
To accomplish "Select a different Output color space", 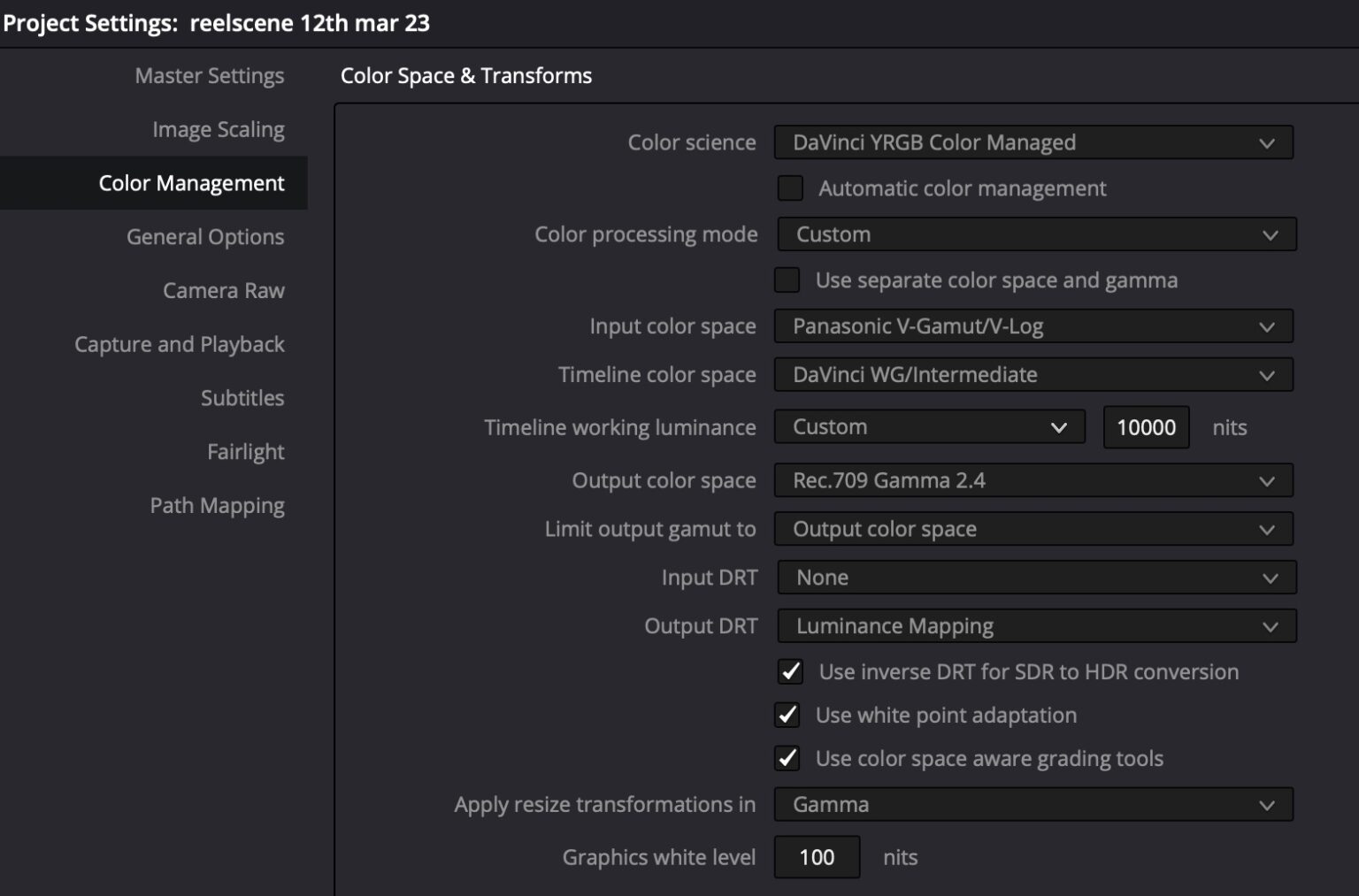I will tap(1032, 480).
